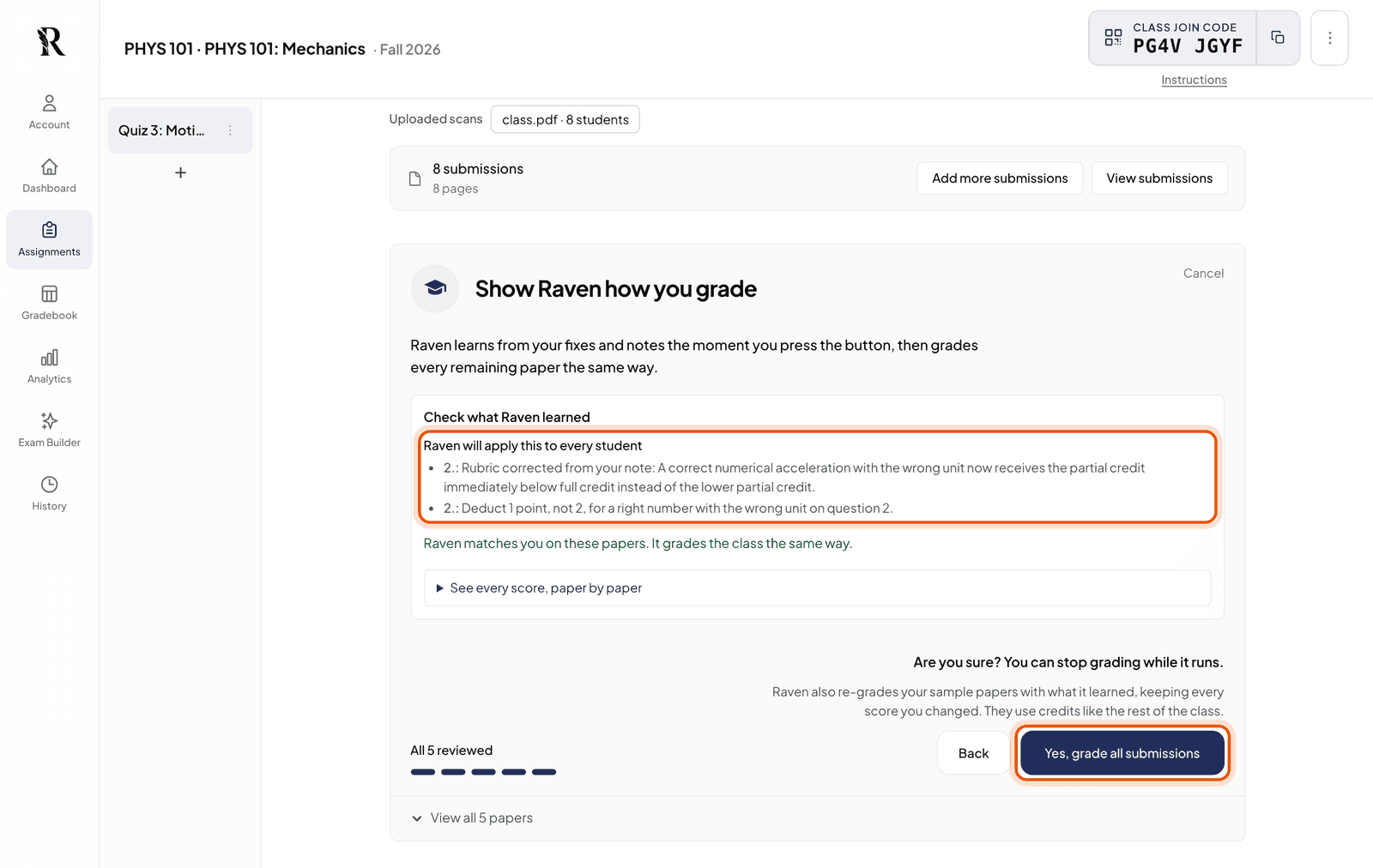Open Assignments clipboard icon

pyautogui.click(x=50, y=230)
